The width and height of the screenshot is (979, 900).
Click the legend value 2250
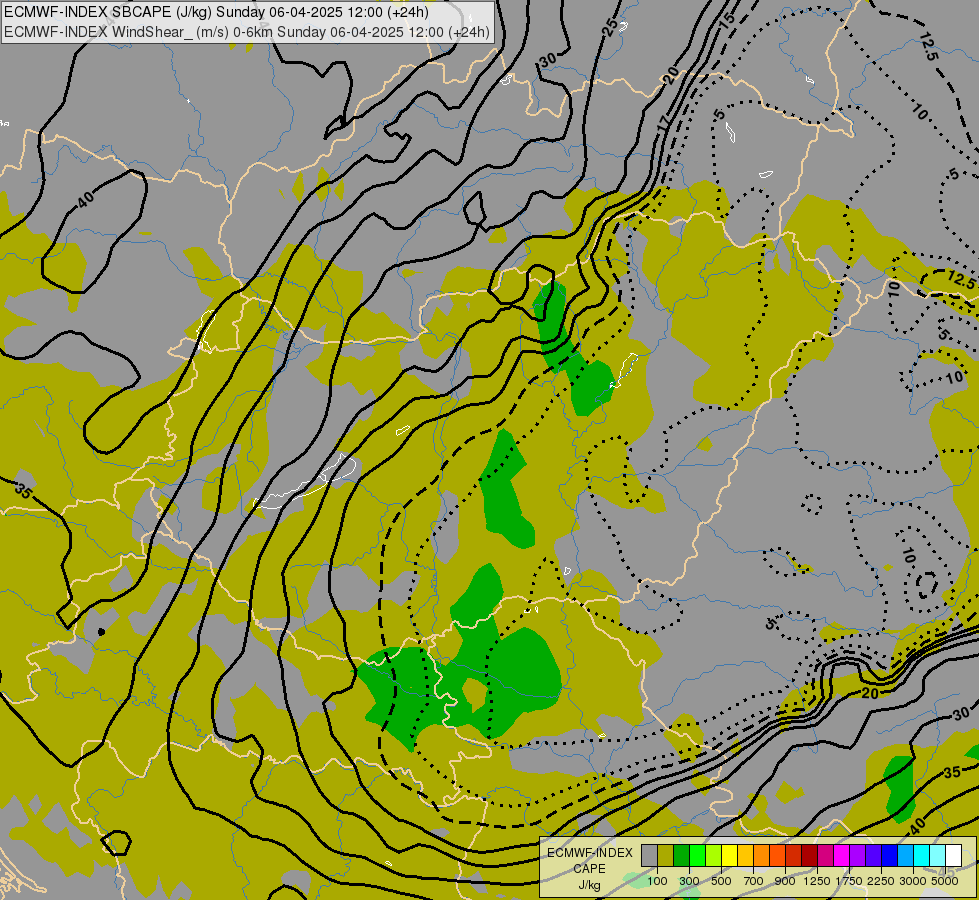pos(881,881)
